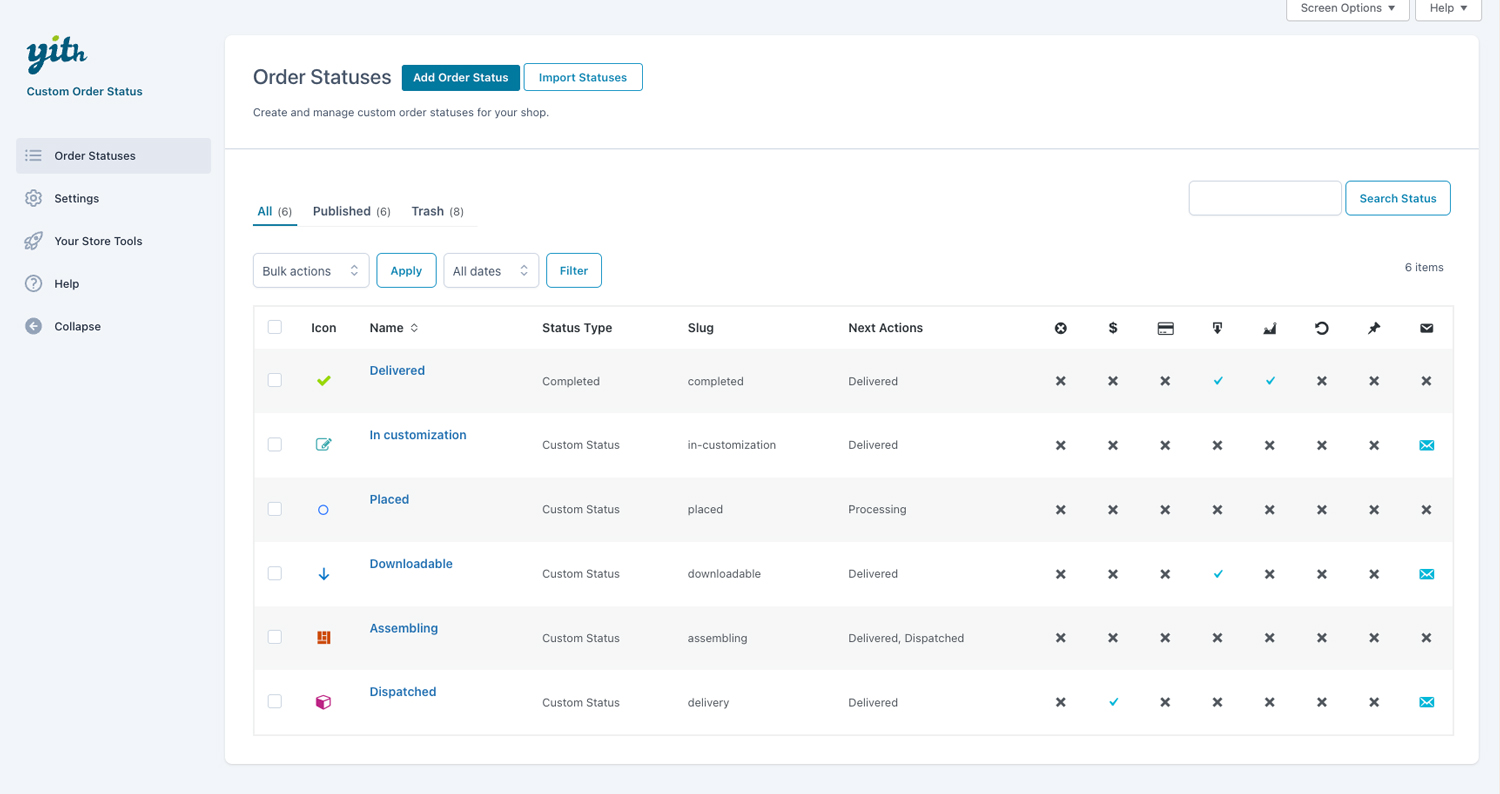Click the credit card column header icon

[x=1165, y=328]
